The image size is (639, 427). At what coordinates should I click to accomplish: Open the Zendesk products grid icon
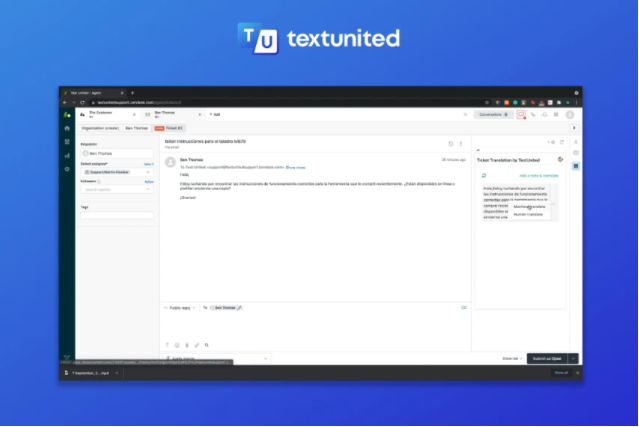[556, 115]
